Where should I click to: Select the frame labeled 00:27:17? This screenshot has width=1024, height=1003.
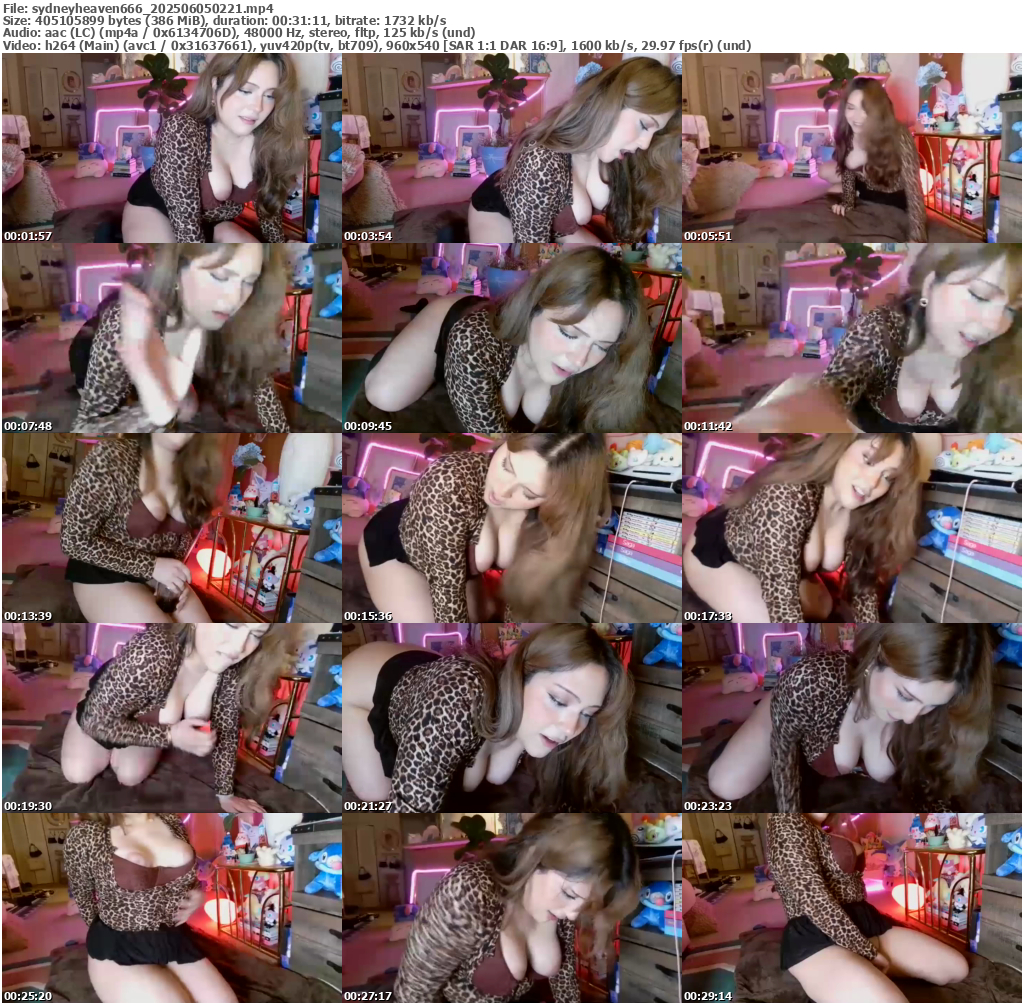click(511, 908)
